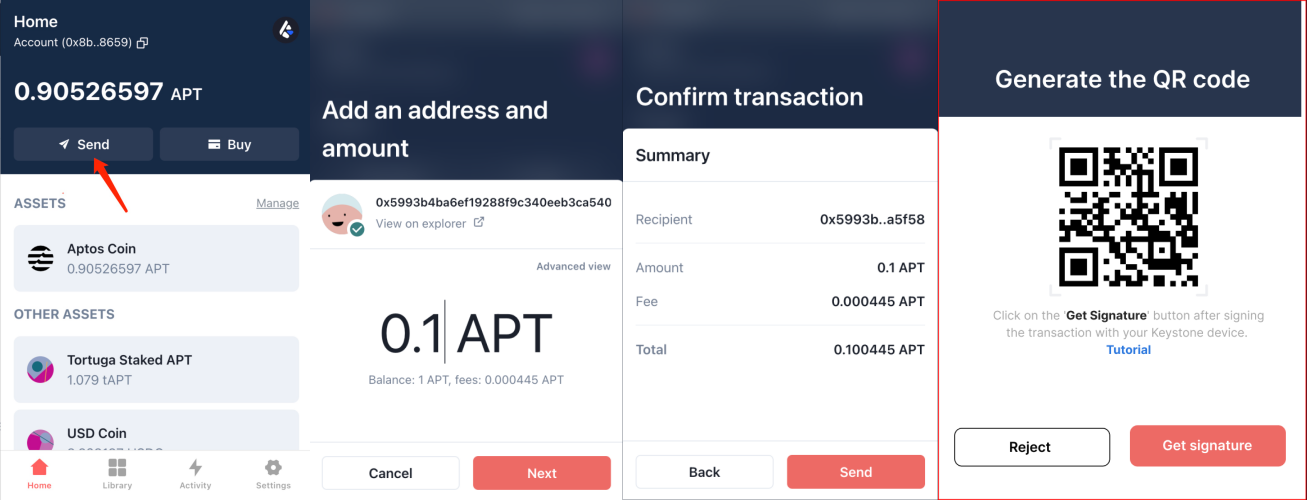Copy account address icon next to Account
The width and height of the screenshot is (1307, 500).
pyautogui.click(x=142, y=43)
